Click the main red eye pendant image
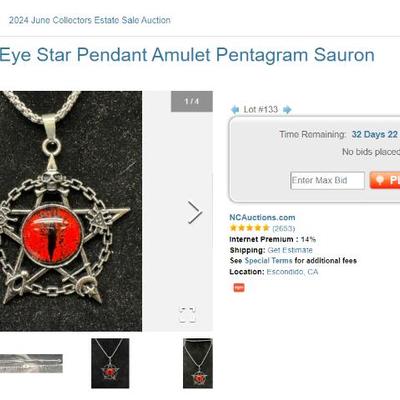This screenshot has height=400, width=400. [71, 211]
